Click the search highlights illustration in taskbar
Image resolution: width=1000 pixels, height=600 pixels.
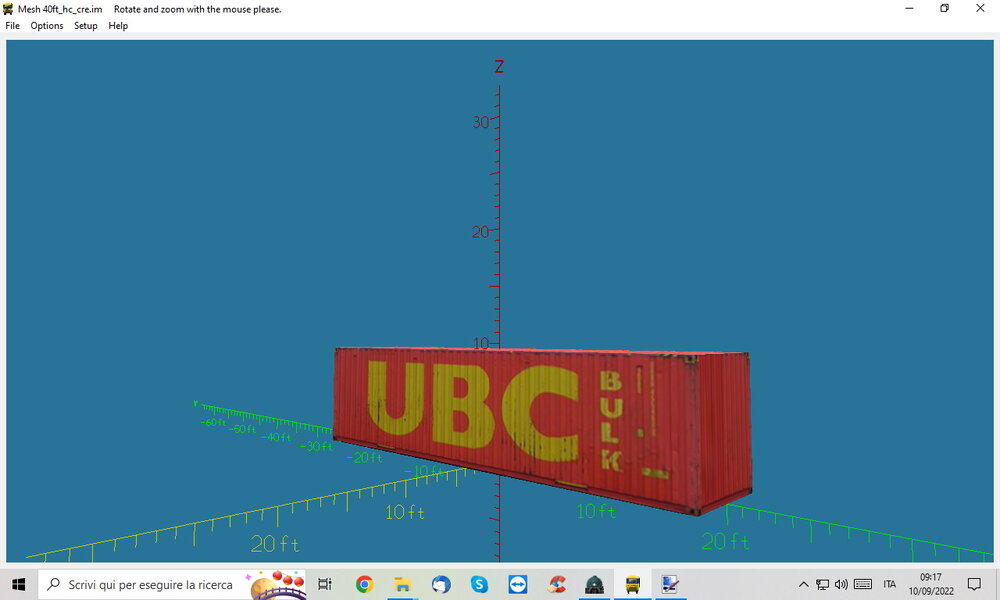(x=276, y=585)
